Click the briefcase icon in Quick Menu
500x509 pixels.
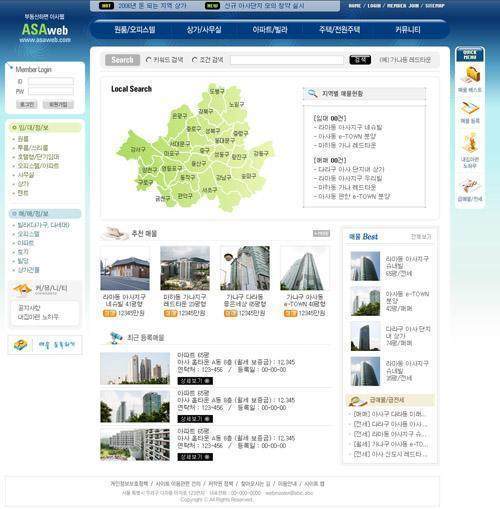pyautogui.click(x=471, y=75)
